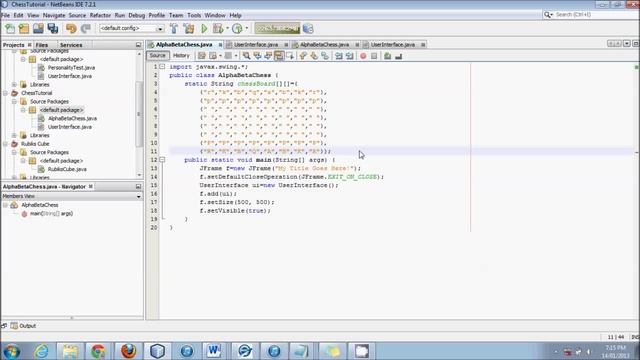Toggle Highlight Search in editor toolbar
The image size is (640, 360).
coord(279,56)
